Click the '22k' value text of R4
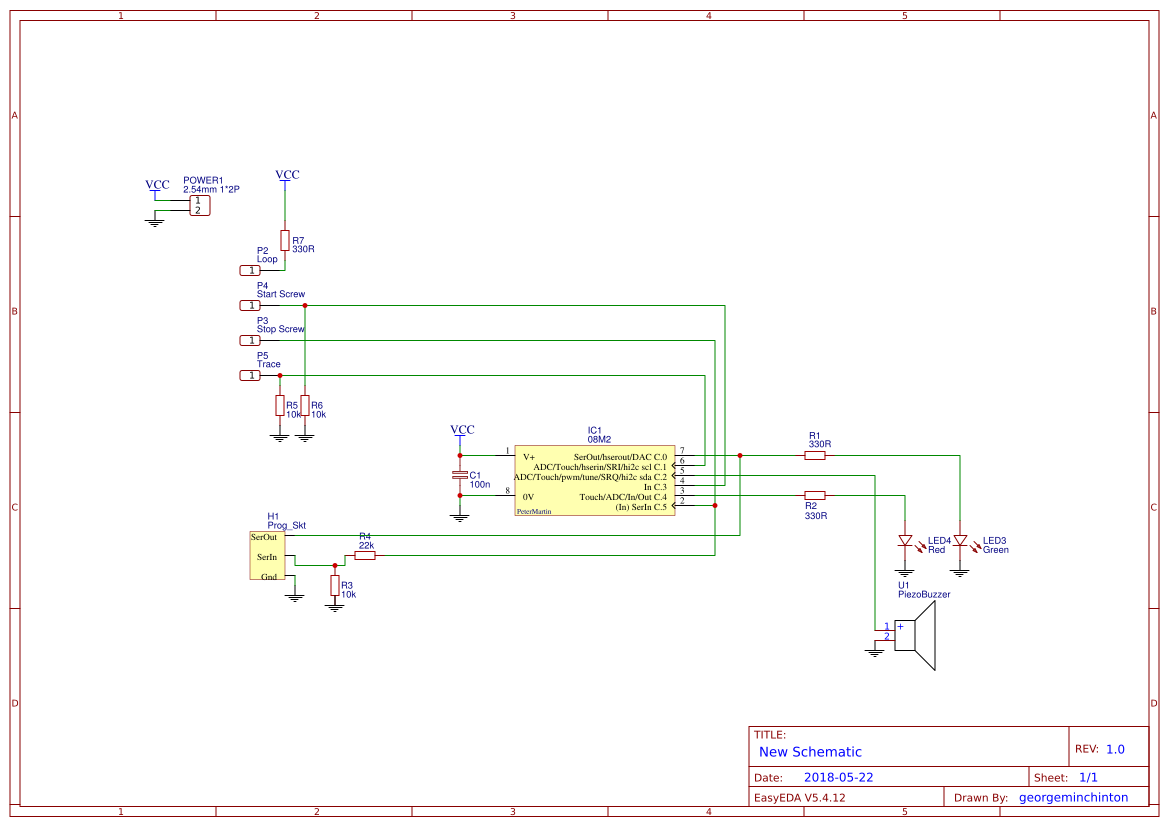Image resolution: width=1169 pixels, height=827 pixels. 366,545
